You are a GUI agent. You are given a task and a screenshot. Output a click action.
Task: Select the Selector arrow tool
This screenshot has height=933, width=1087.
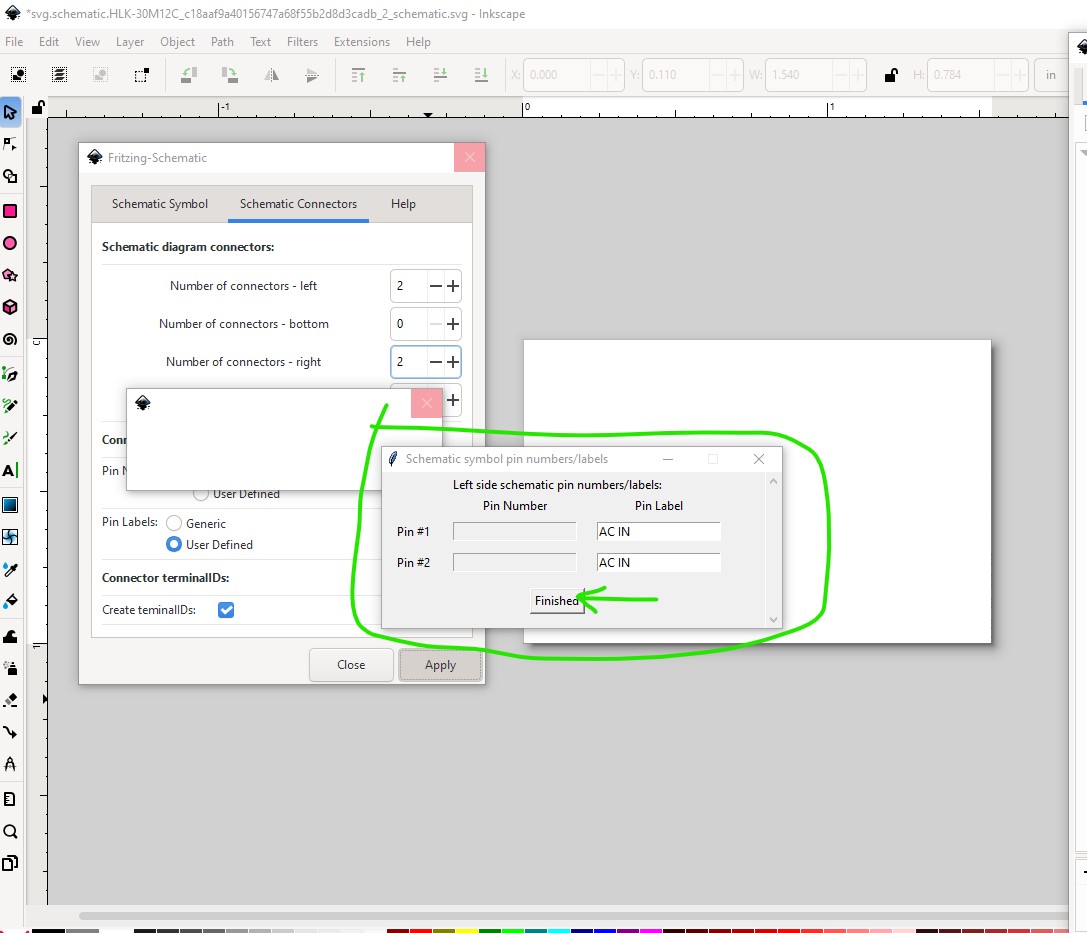tap(10, 112)
